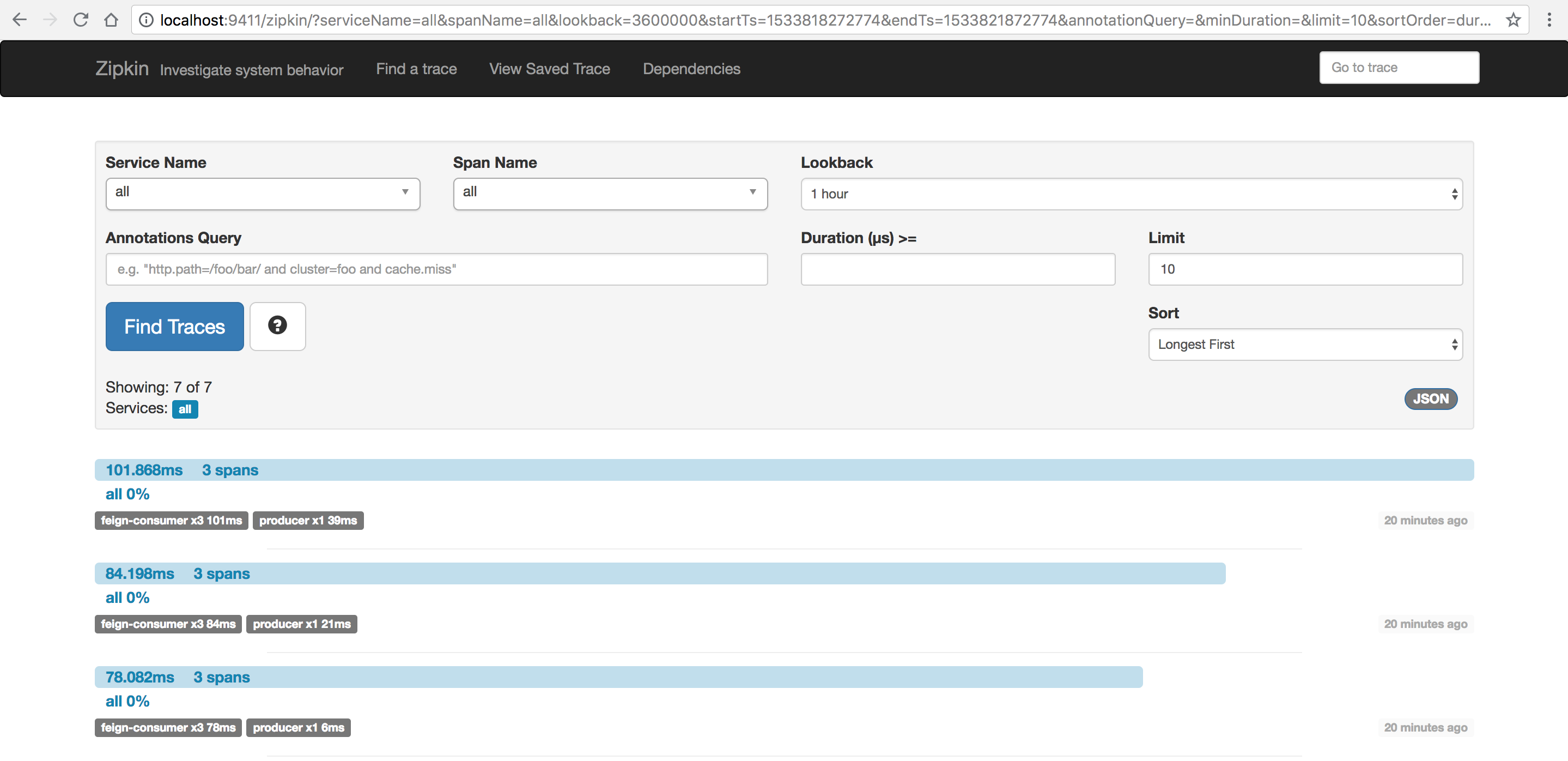
Task: View site info icon in address bar
Action: [146, 20]
